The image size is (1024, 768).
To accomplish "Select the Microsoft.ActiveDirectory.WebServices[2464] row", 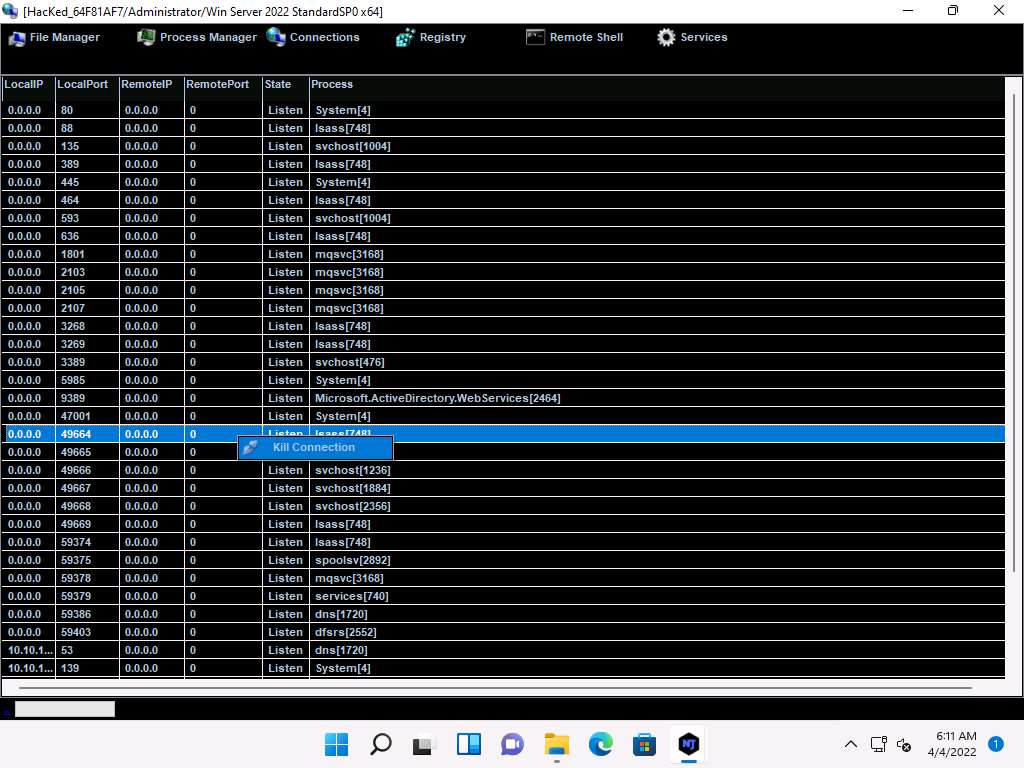I will (437, 398).
